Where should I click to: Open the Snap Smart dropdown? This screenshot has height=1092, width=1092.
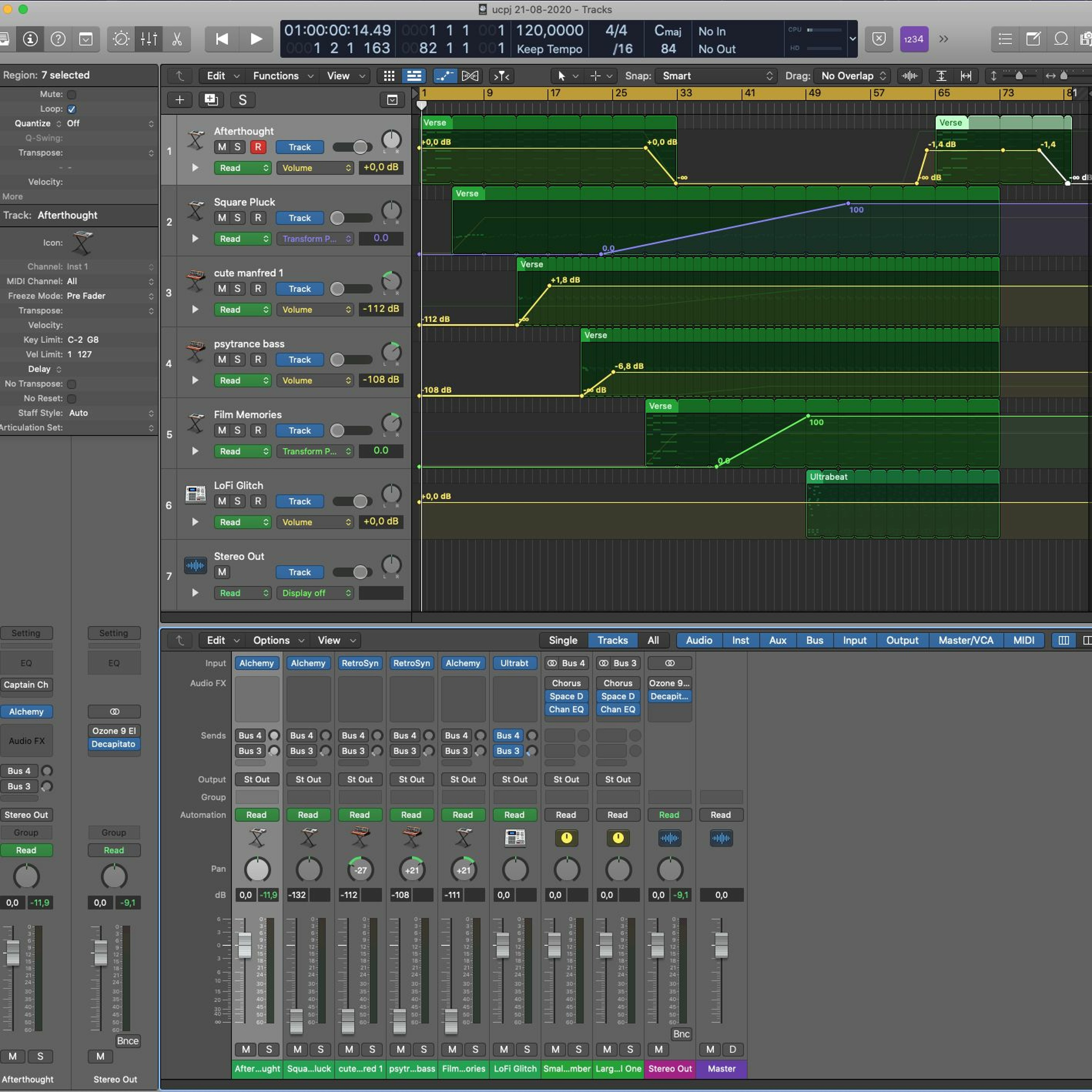[716, 76]
